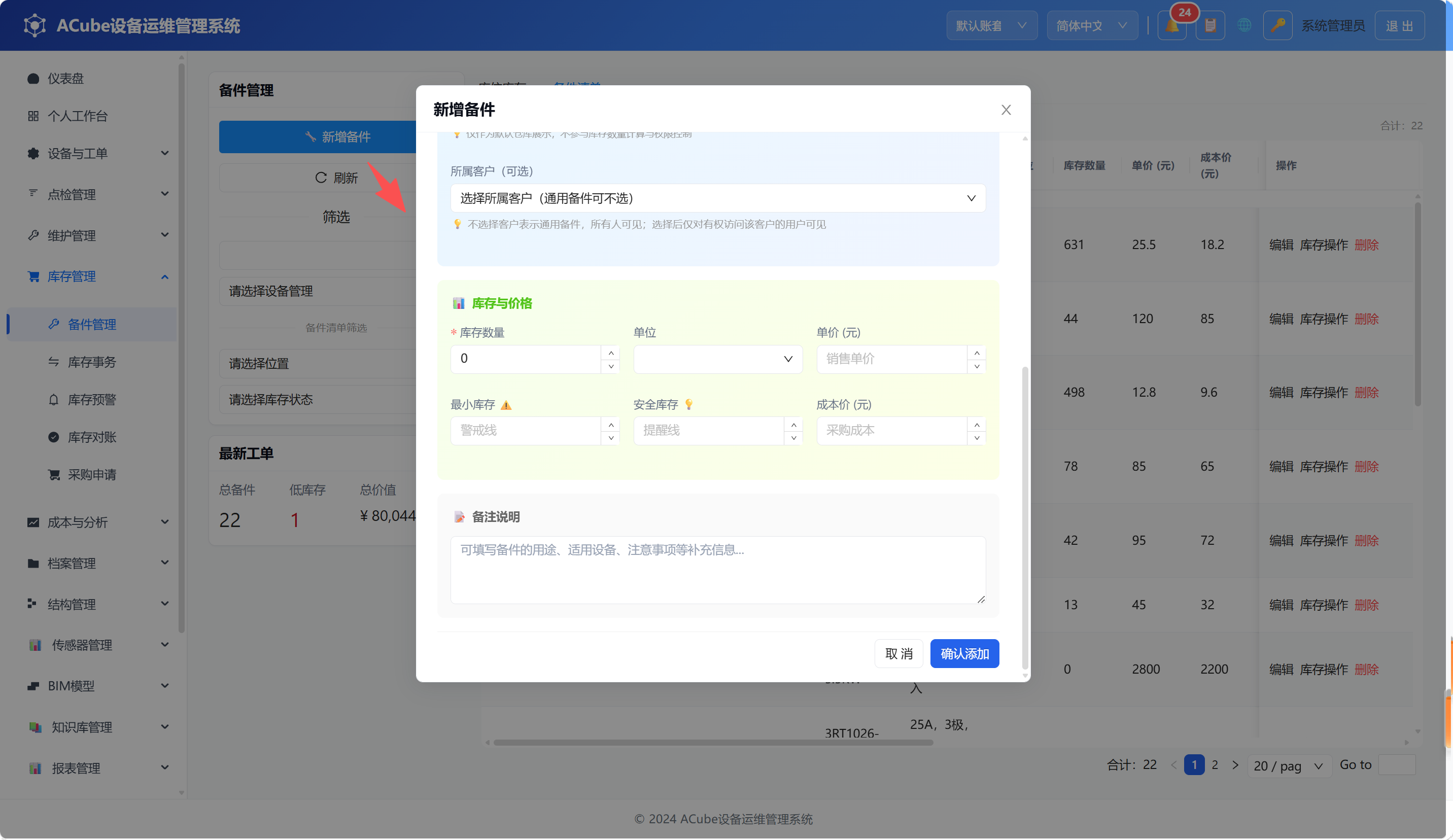Click the 刷新 refresh button

point(336,178)
